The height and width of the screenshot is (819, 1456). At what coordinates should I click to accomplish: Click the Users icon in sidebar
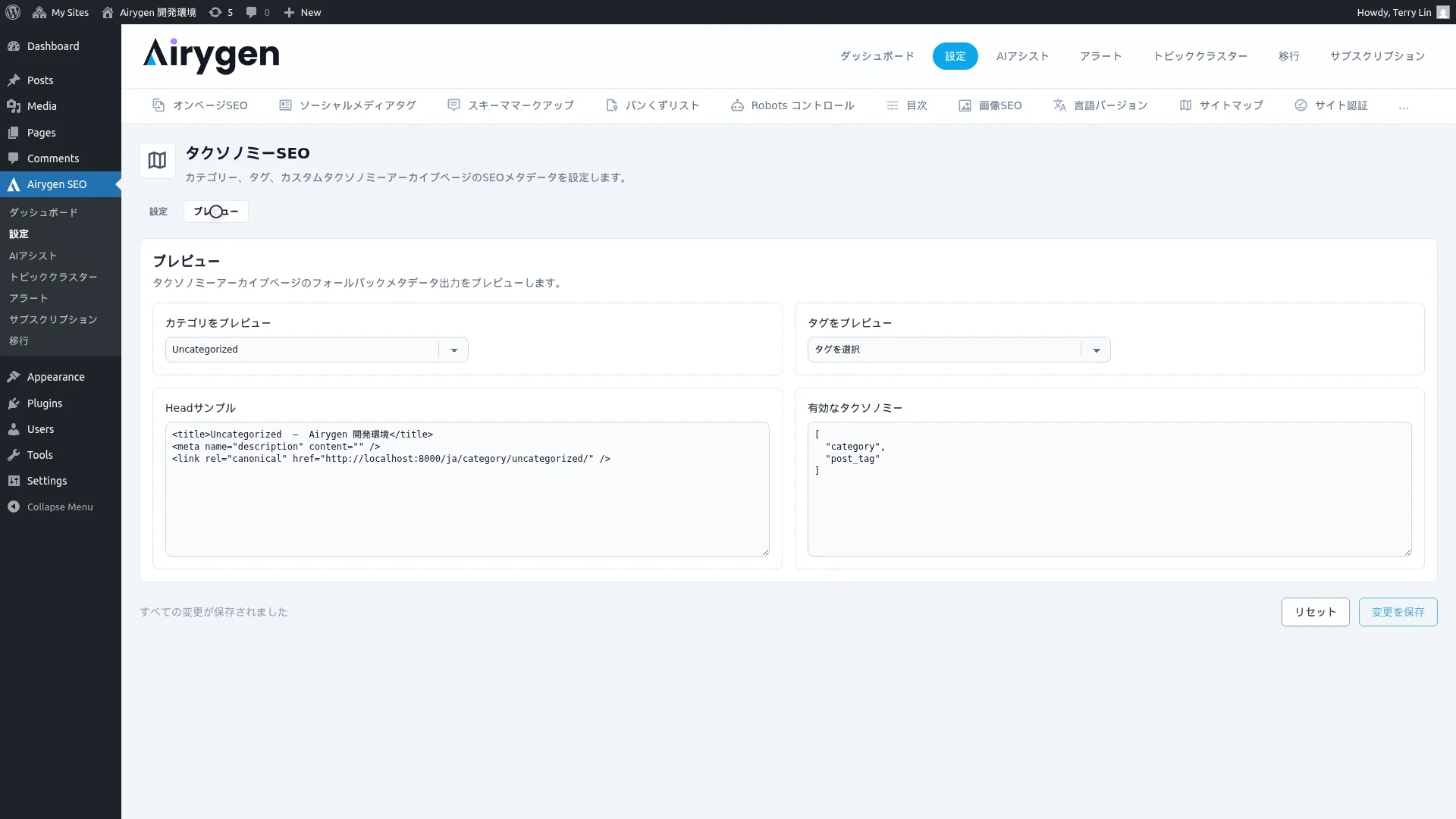tap(14, 429)
